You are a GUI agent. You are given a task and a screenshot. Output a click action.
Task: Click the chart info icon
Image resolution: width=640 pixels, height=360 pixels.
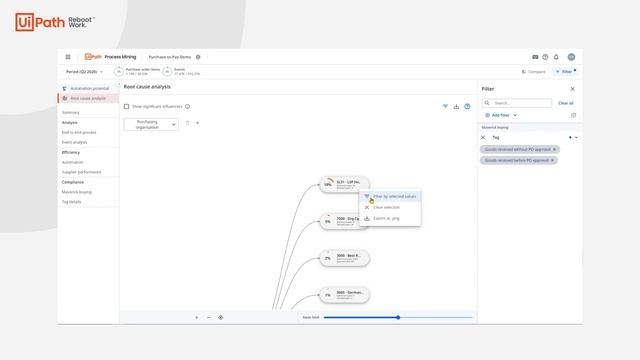pyautogui.click(x=467, y=107)
